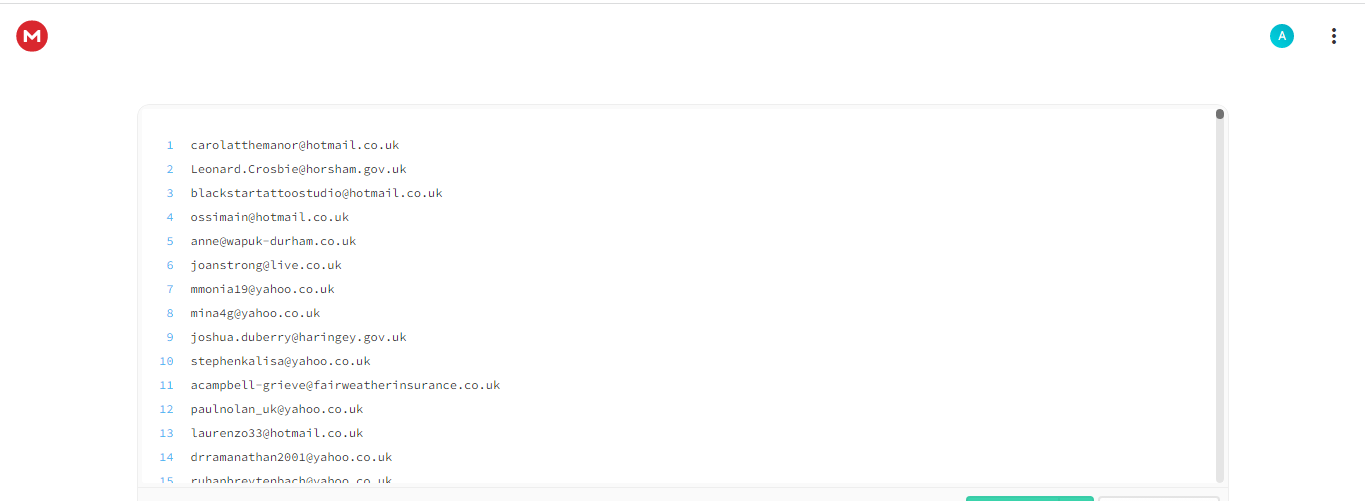Open the three-dot more options menu
This screenshot has width=1365, height=501.
coord(1333,36)
